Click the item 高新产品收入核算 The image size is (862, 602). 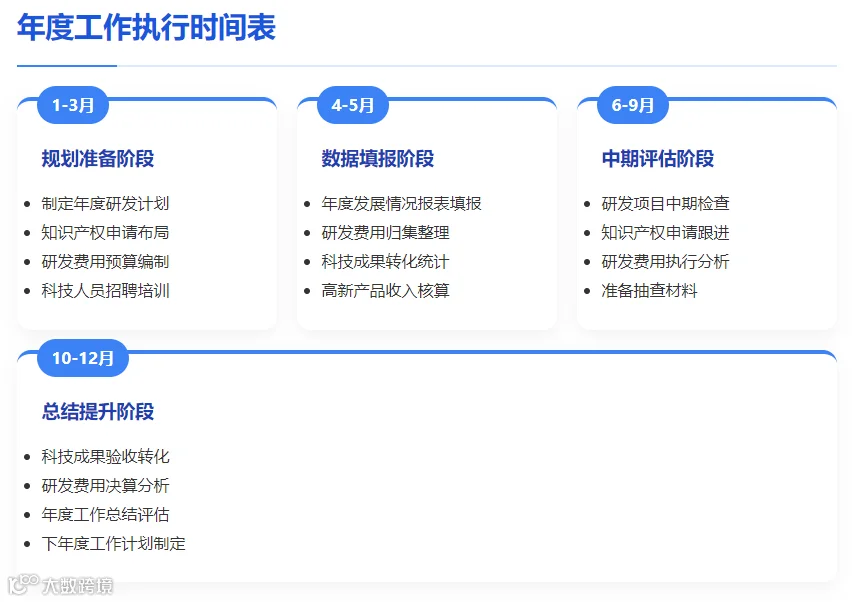tap(385, 290)
